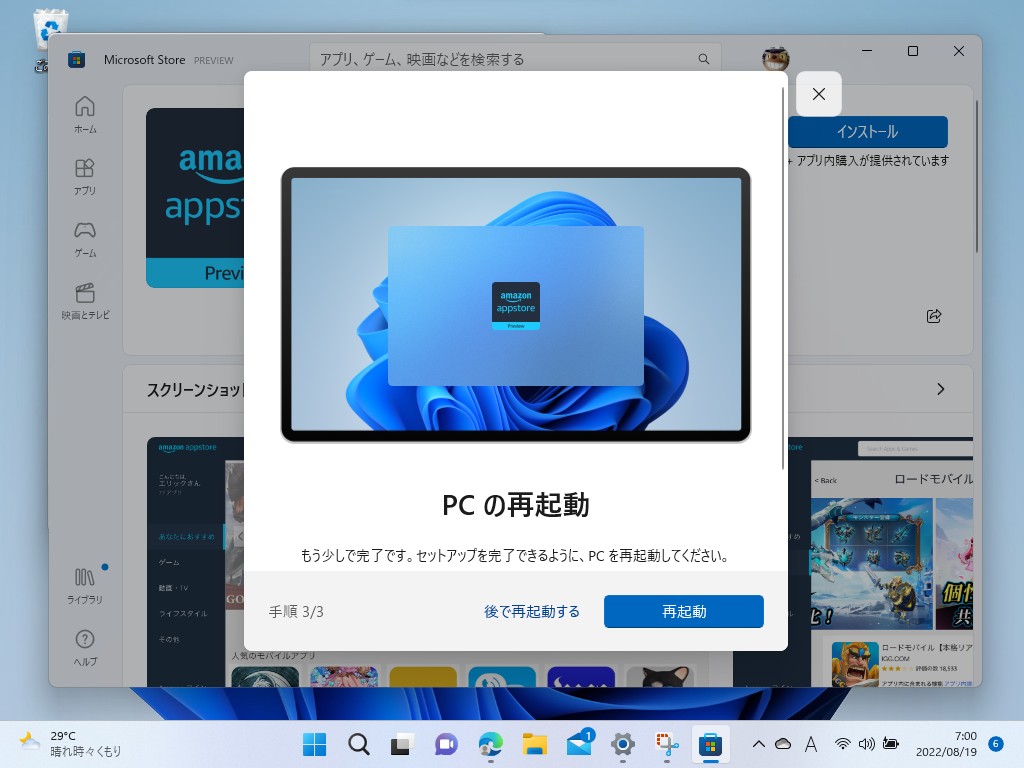Close the PC restart dialog
This screenshot has height=768, width=1024.
818,93
